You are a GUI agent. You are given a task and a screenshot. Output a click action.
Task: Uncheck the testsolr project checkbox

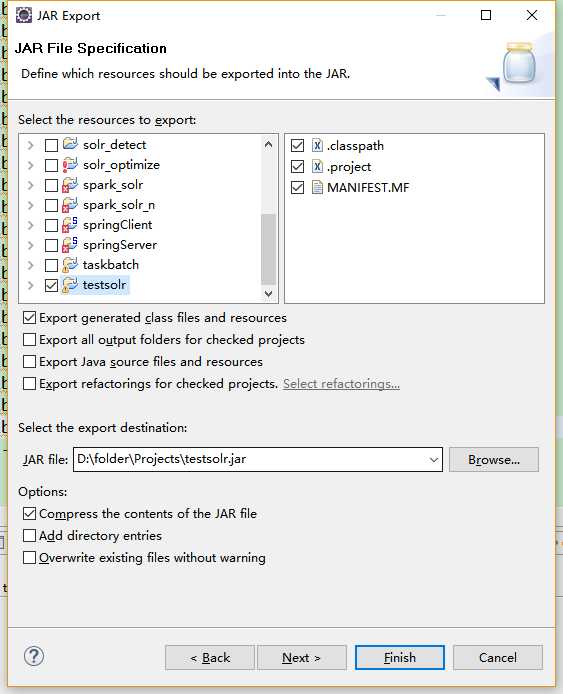(51, 285)
